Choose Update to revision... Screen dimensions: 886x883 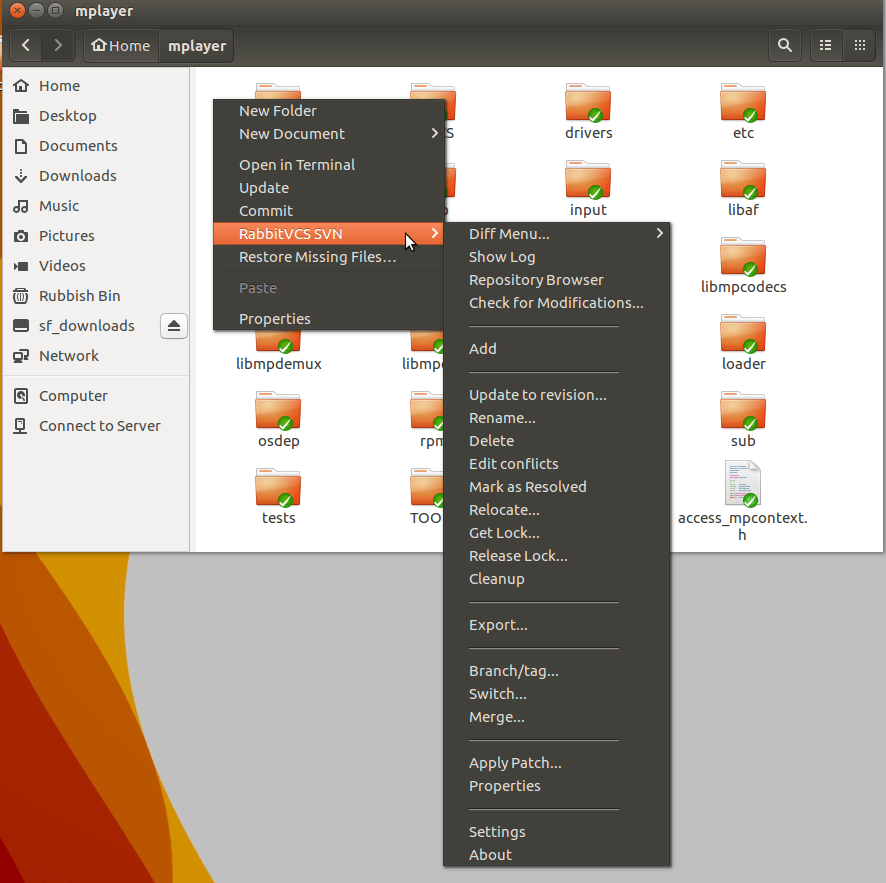pos(557,395)
